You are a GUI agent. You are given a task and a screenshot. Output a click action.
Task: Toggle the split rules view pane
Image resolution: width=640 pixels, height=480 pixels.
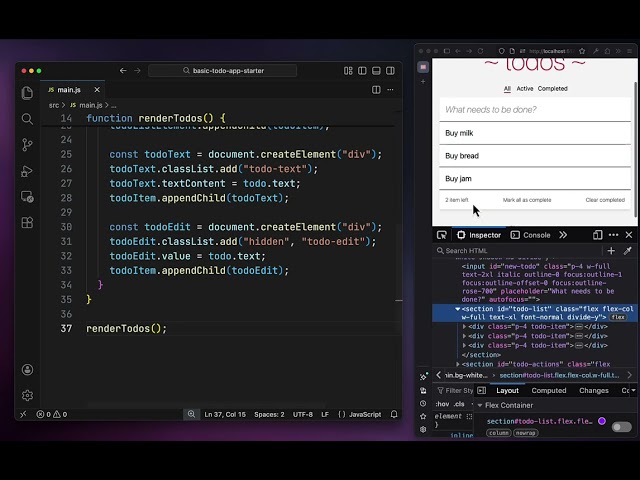[482, 391]
